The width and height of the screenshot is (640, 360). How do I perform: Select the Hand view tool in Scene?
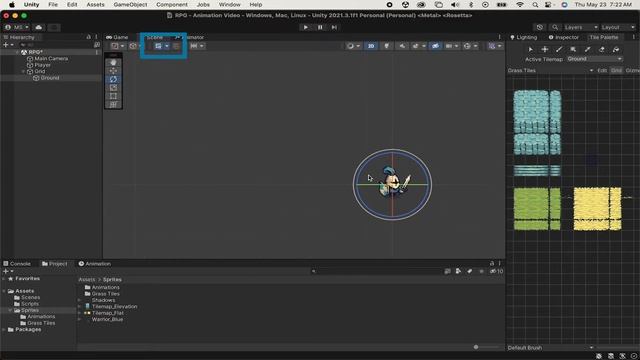113,62
